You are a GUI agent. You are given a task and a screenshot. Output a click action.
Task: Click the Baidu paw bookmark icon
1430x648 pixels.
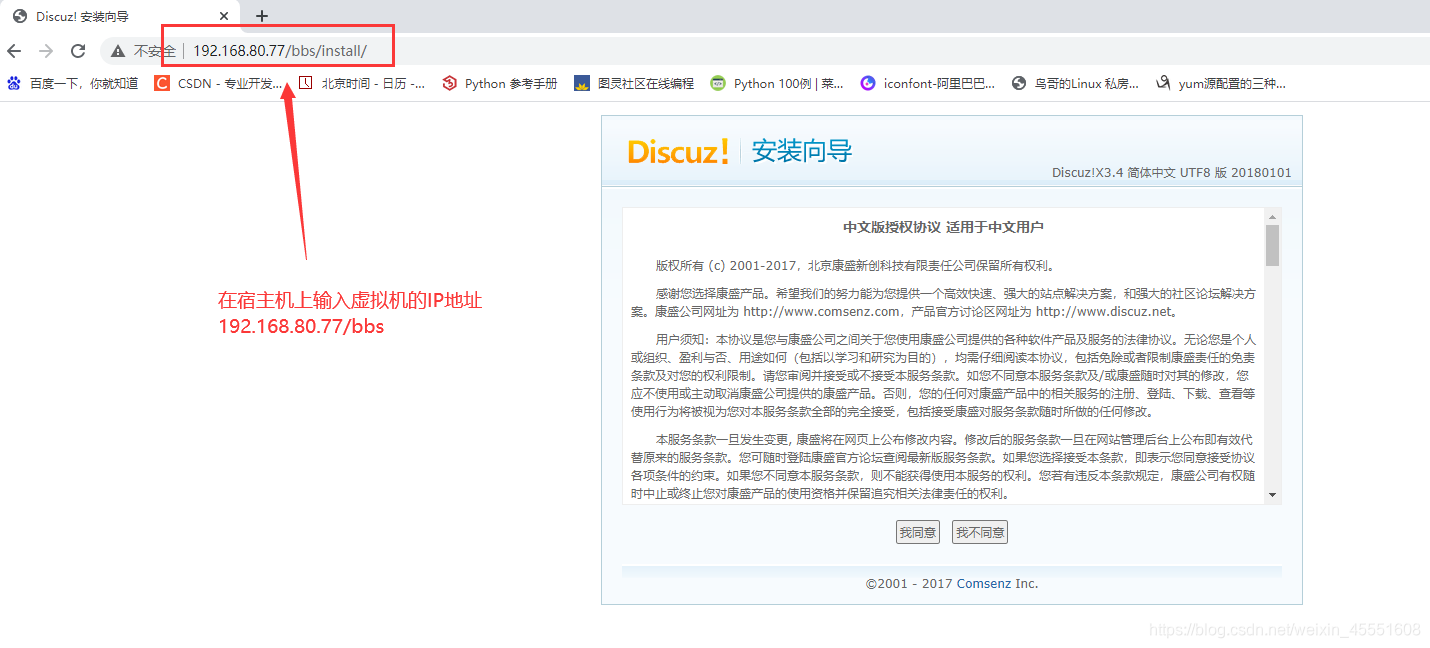pyautogui.click(x=14, y=84)
